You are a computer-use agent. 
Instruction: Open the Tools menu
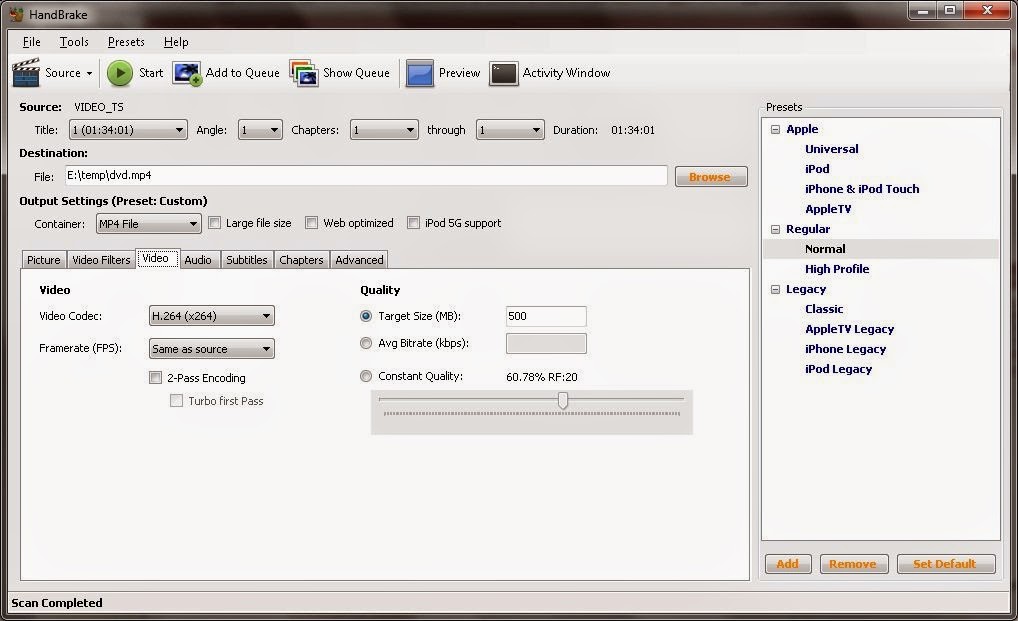[74, 42]
